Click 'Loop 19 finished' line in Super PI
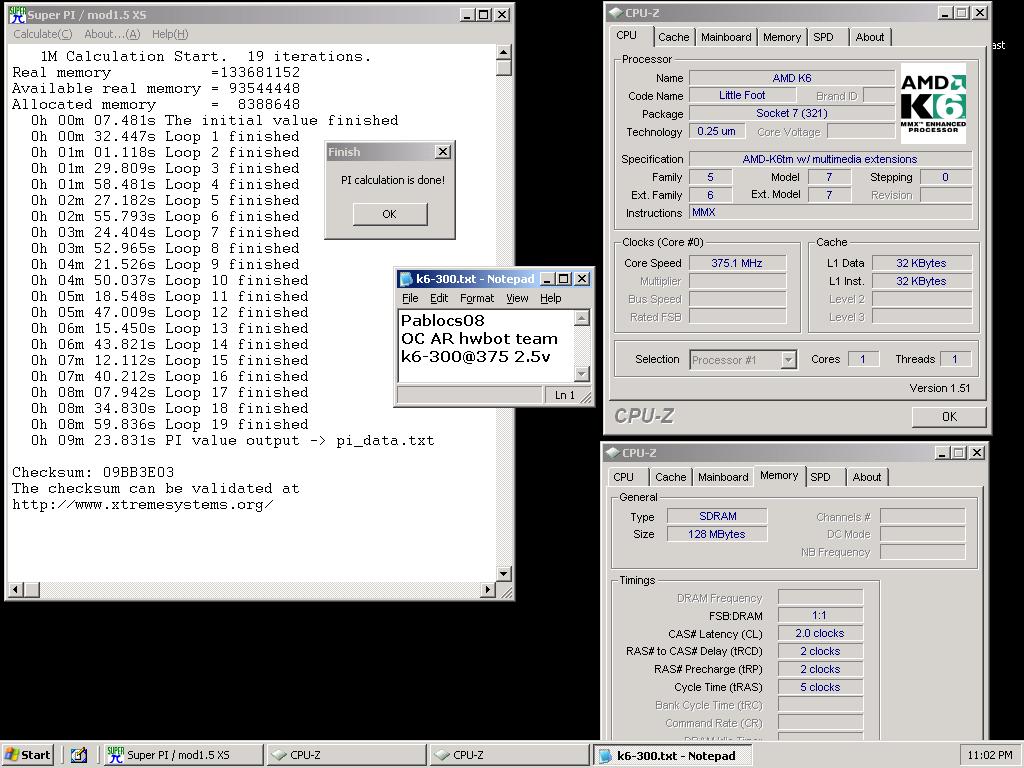Viewport: 1024px width, 768px height. pyautogui.click(x=170, y=424)
